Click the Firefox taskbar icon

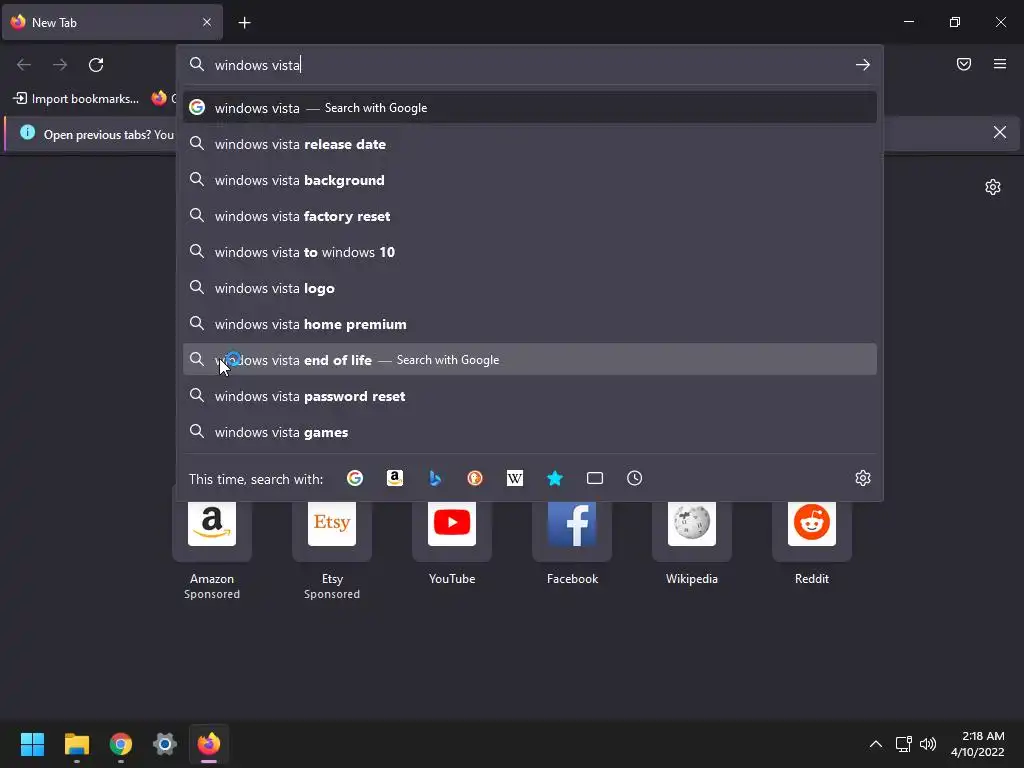[209, 743]
